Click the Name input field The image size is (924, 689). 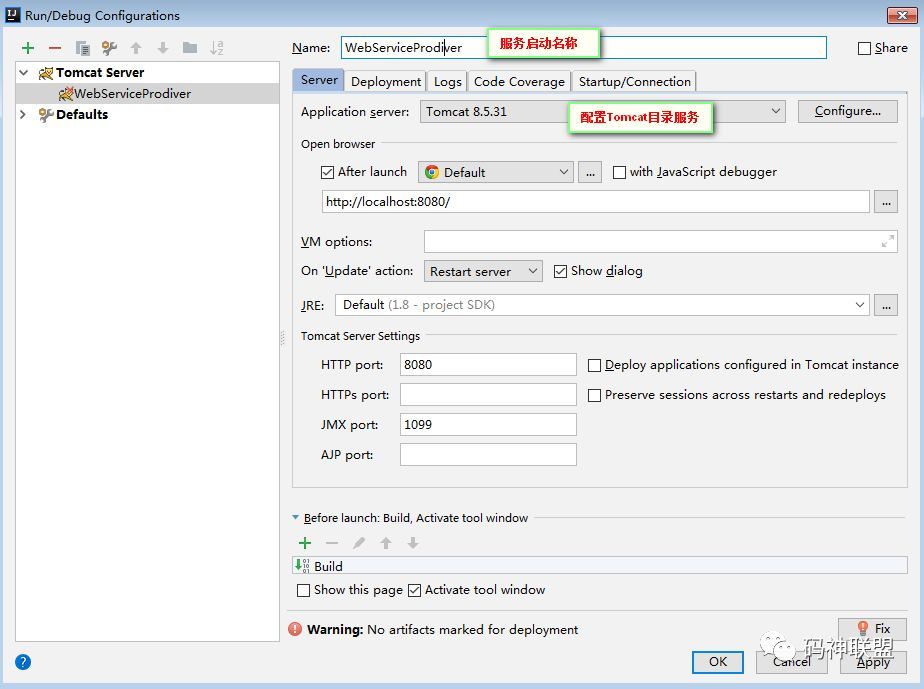[x=583, y=47]
